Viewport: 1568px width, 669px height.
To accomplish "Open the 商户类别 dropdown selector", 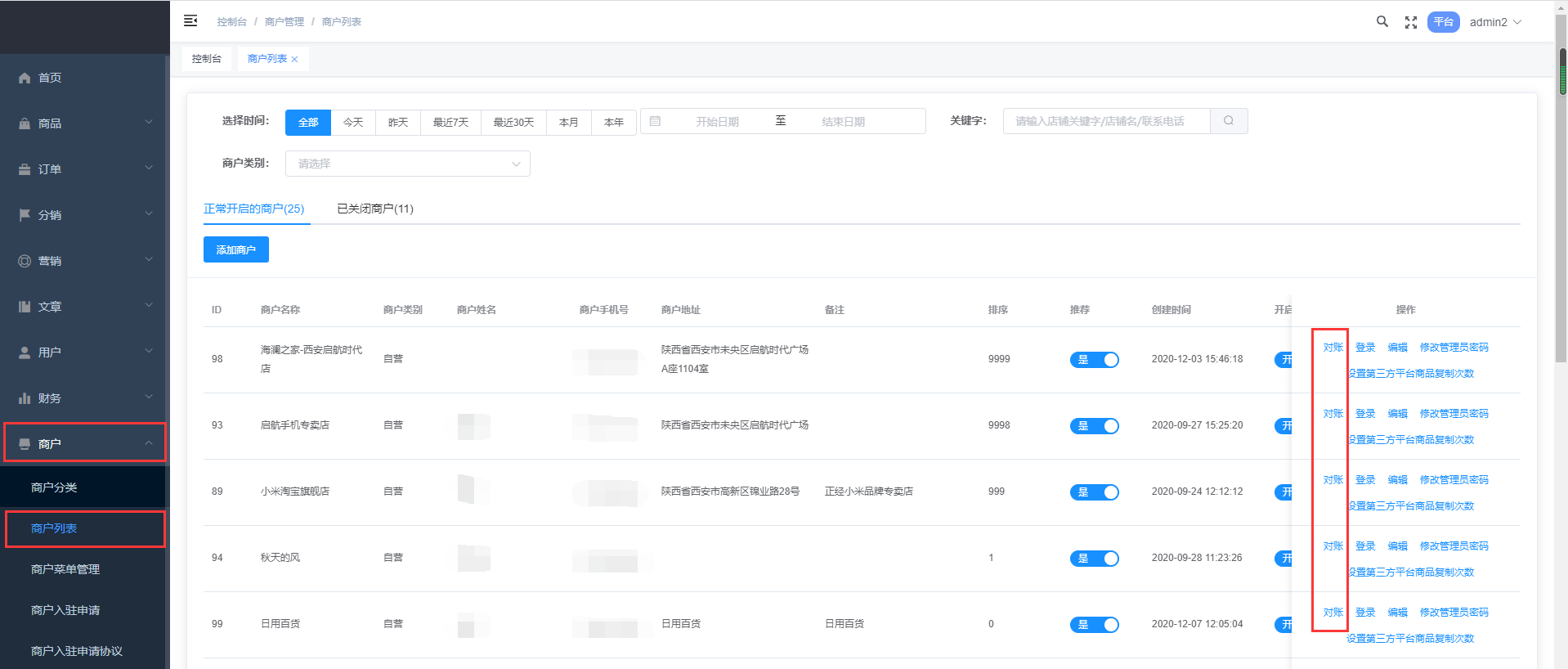I will [x=407, y=164].
